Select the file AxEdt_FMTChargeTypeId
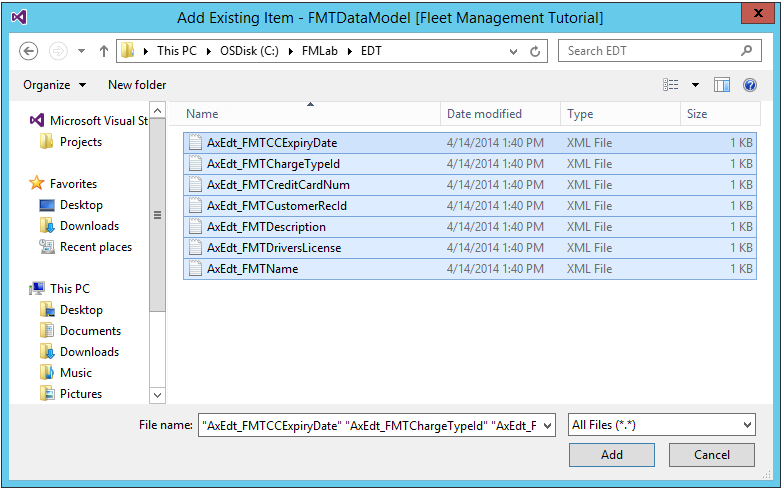The width and height of the screenshot is (783, 489). click(470, 164)
